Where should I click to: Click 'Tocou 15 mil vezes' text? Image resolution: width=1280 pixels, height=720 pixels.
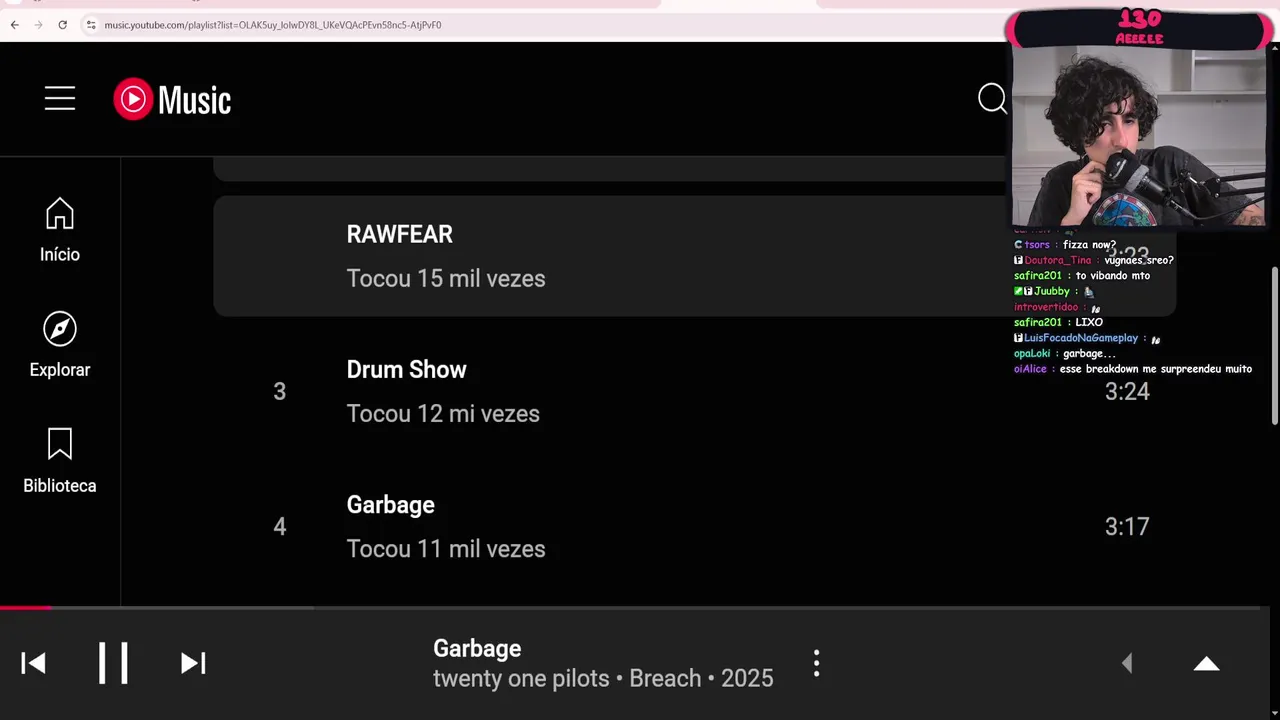click(x=446, y=278)
